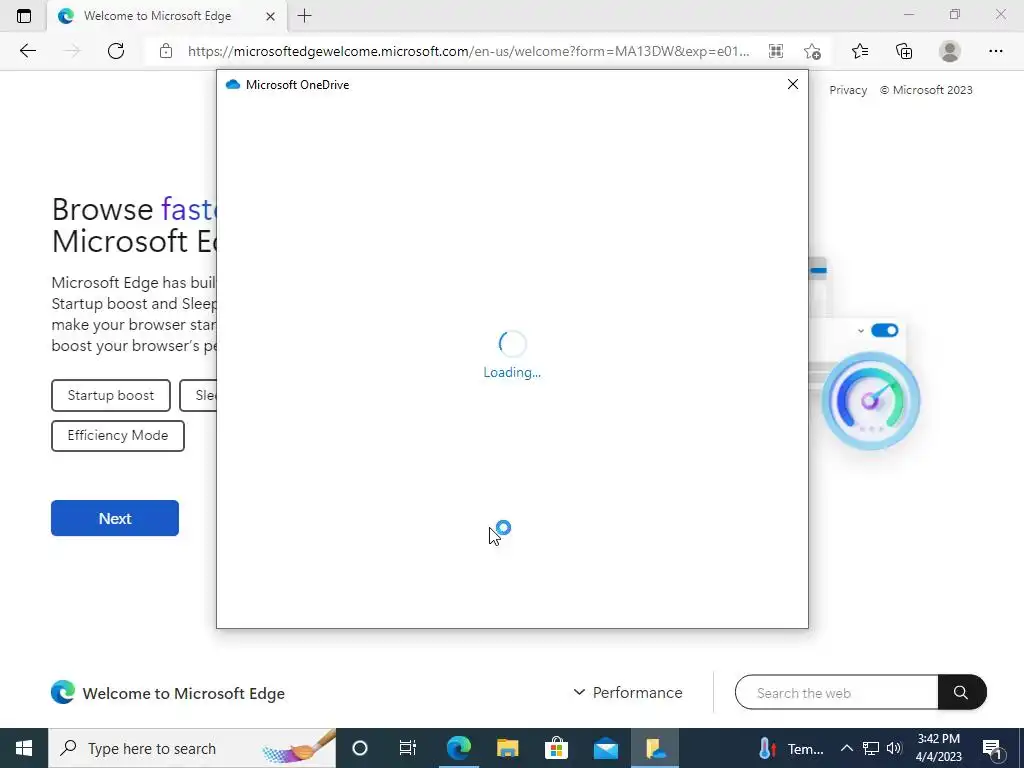This screenshot has height=768, width=1024.
Task: Open the weather temperature widget
Action: [x=792, y=748]
